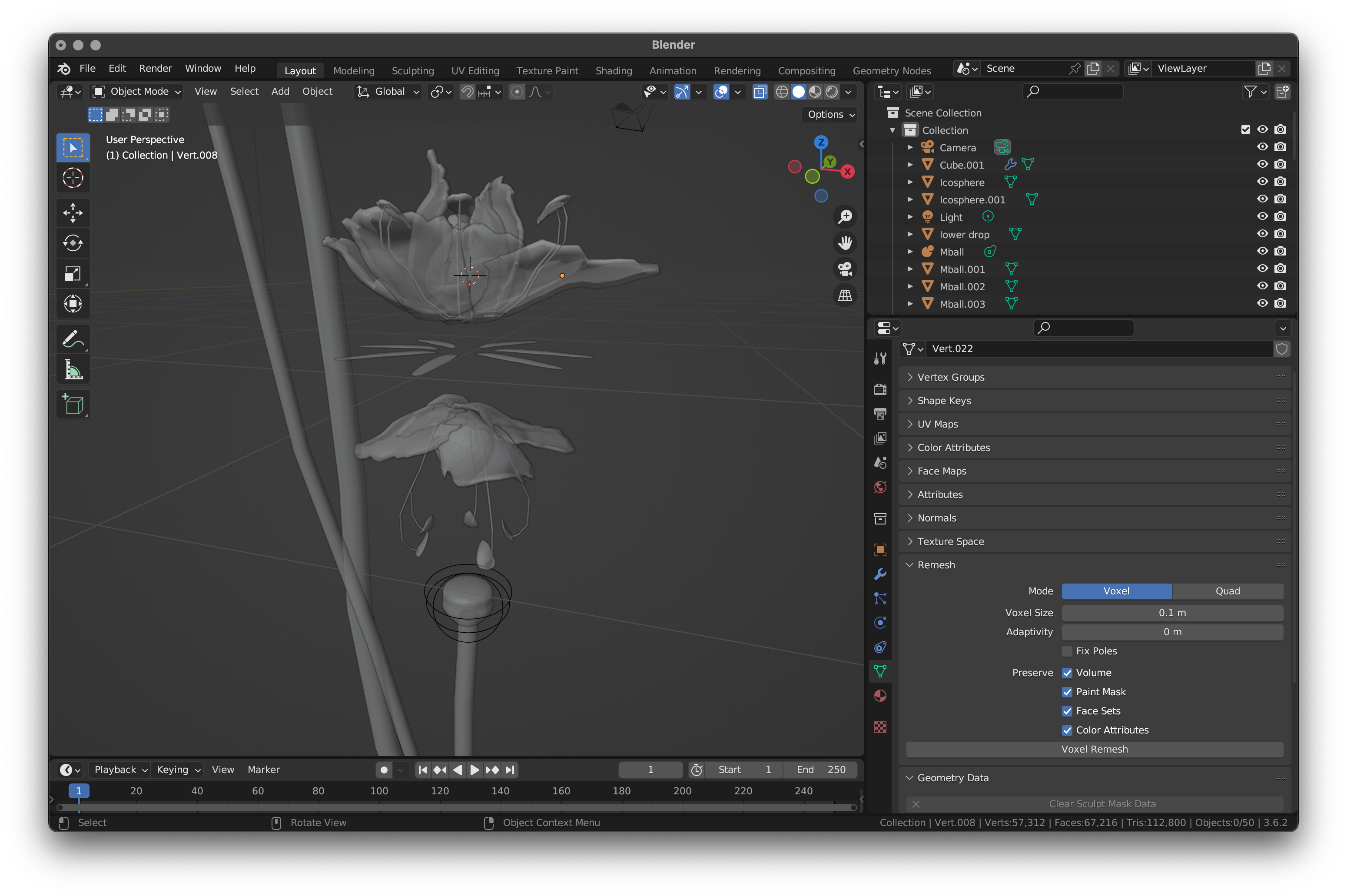This screenshot has width=1347, height=896.
Task: Expand the Cube.001 tree item
Action: [x=910, y=165]
